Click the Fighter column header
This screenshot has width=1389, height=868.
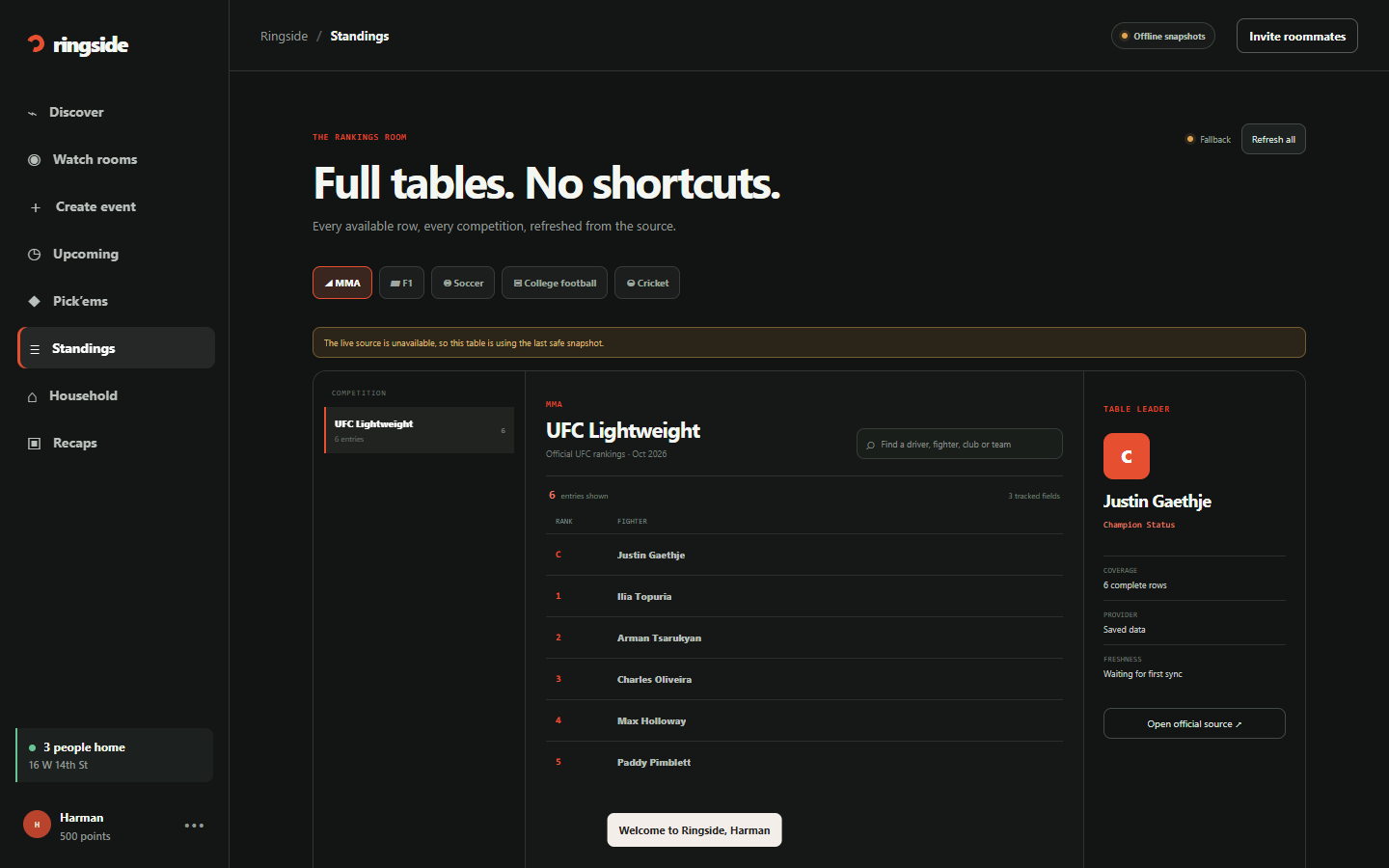pos(632,522)
